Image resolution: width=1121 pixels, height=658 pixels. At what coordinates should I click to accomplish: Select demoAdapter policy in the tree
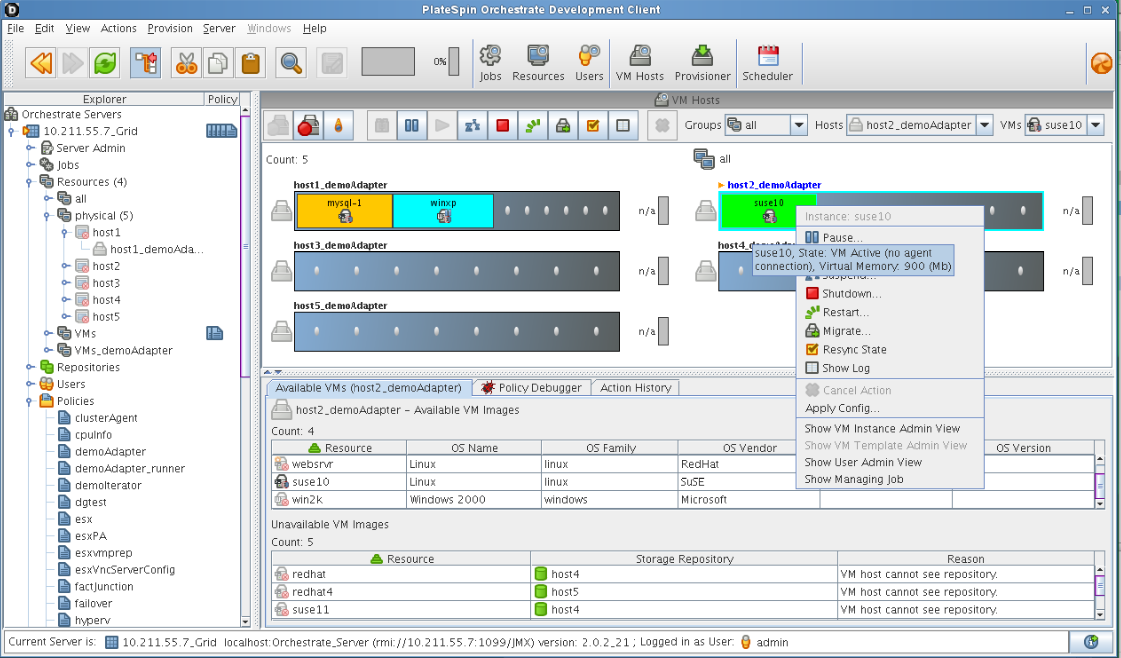[x=110, y=452]
